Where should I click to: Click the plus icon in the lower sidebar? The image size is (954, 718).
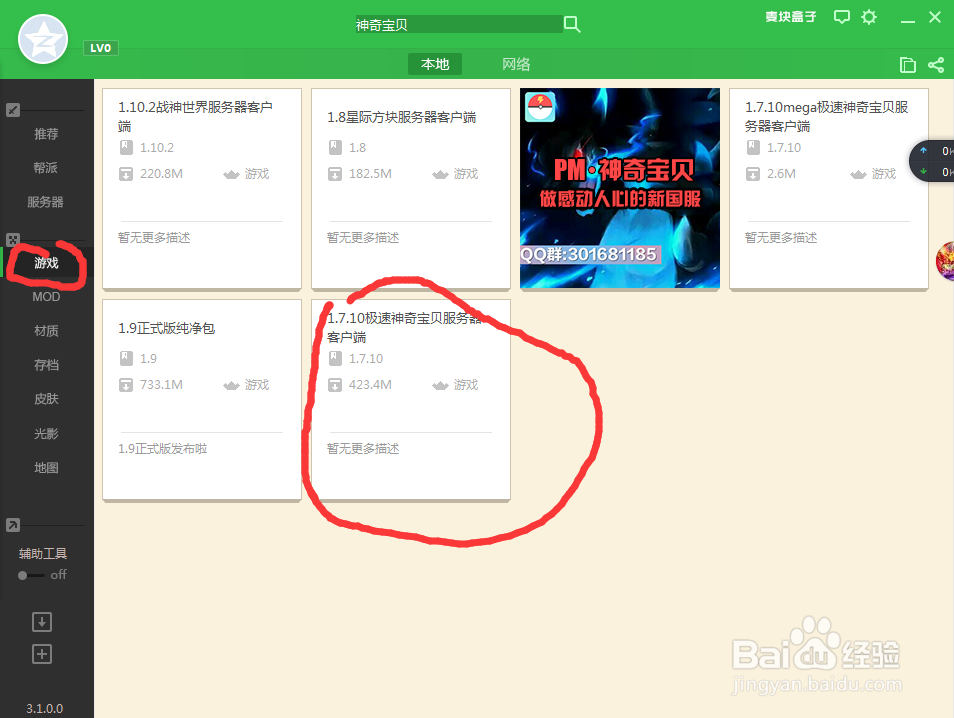point(41,653)
